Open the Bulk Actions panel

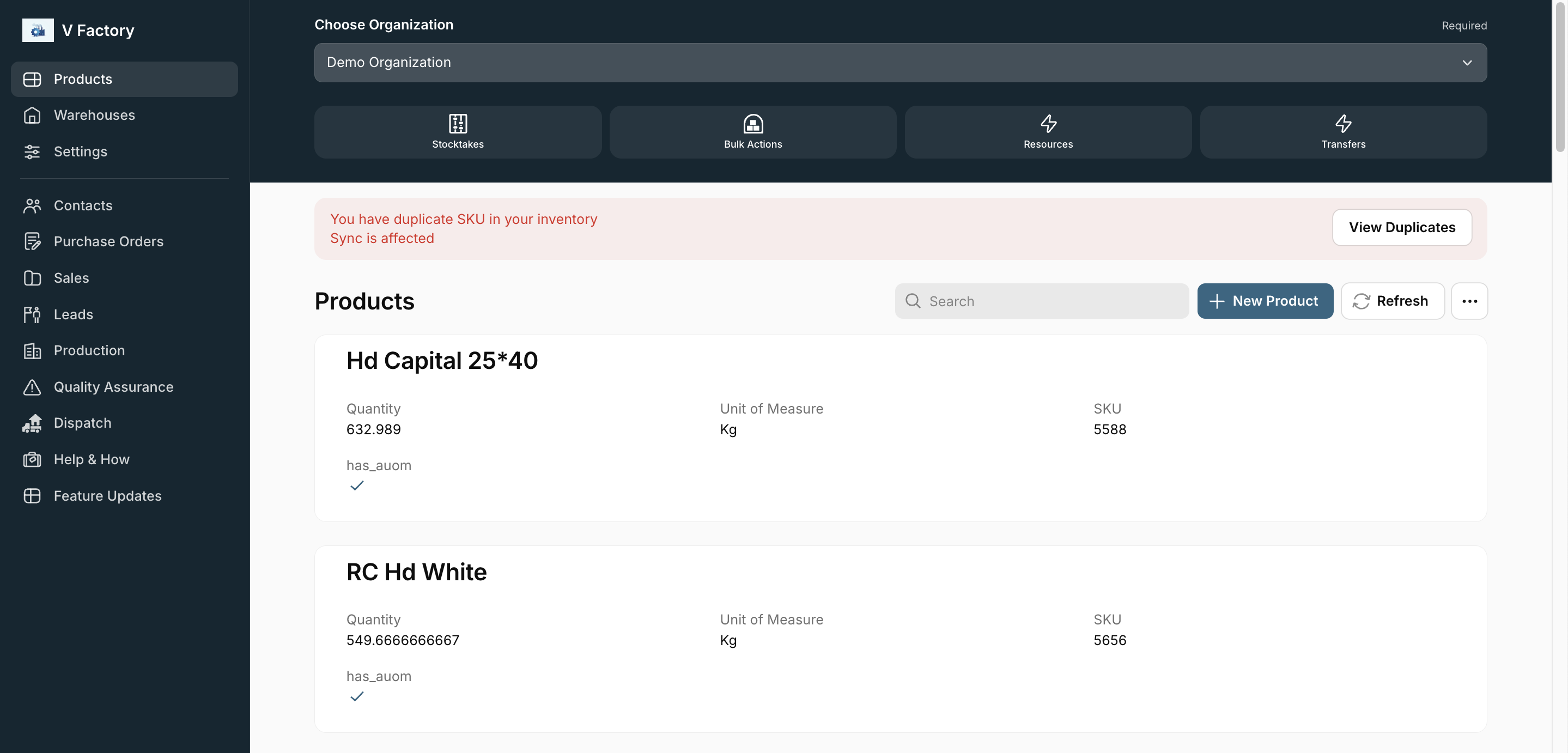point(752,131)
